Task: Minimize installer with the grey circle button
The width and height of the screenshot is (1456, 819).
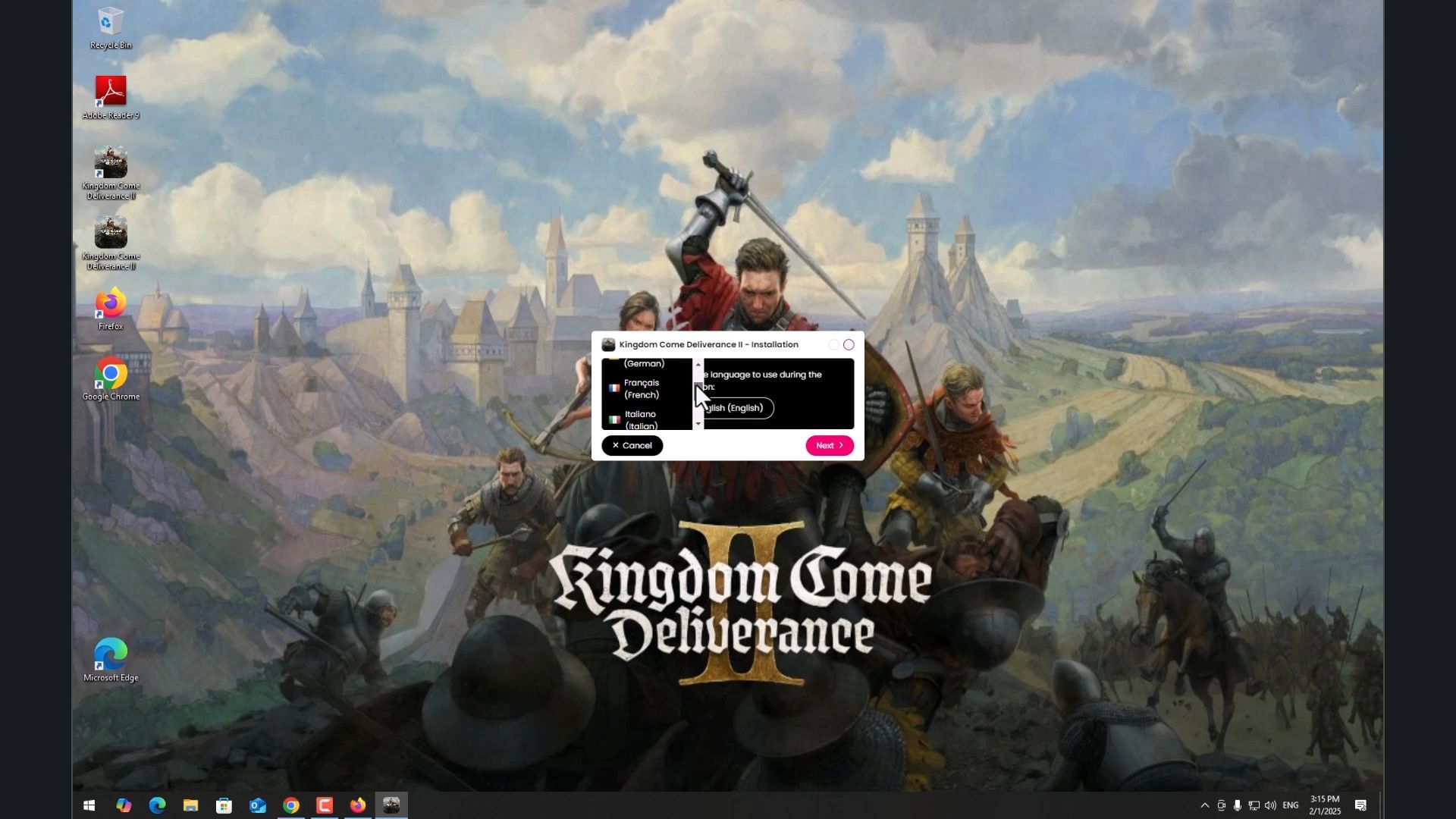Action: pos(833,345)
